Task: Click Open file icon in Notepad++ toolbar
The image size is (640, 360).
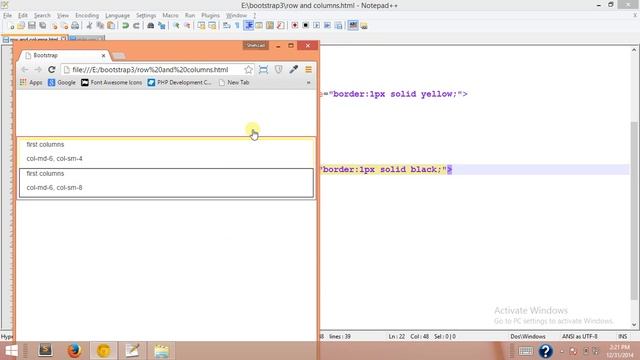Action: [x=21, y=26]
